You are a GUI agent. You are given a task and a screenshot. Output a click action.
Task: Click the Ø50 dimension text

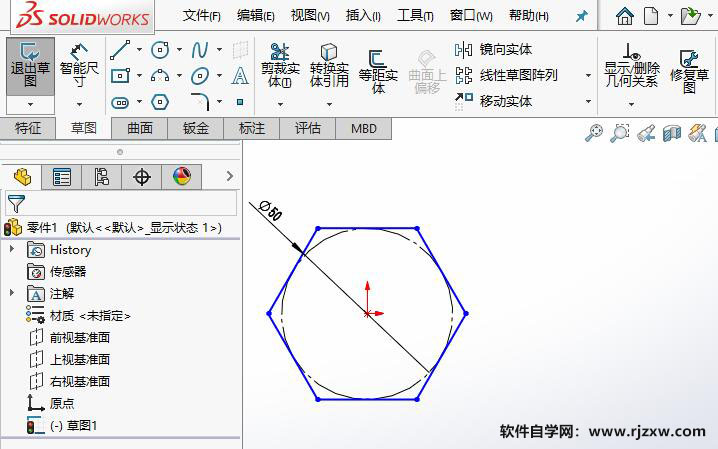pos(270,211)
